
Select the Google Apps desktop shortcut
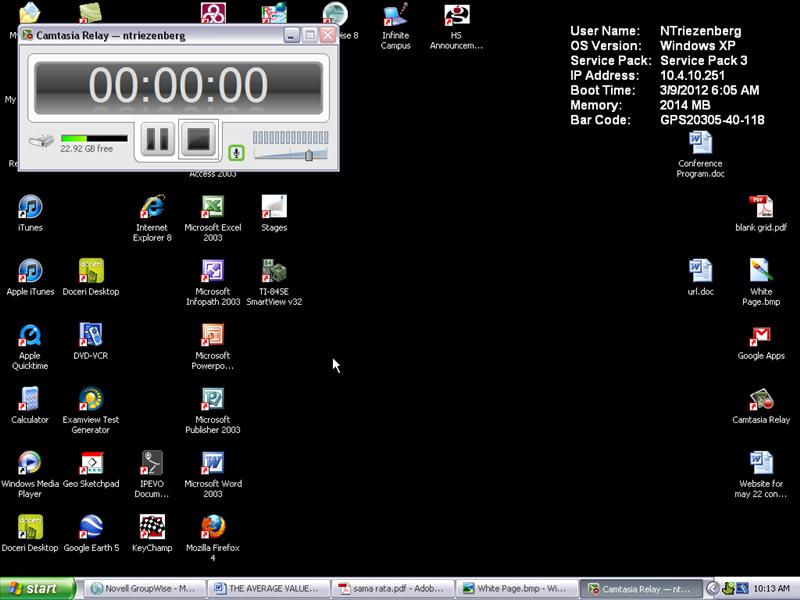[761, 341]
